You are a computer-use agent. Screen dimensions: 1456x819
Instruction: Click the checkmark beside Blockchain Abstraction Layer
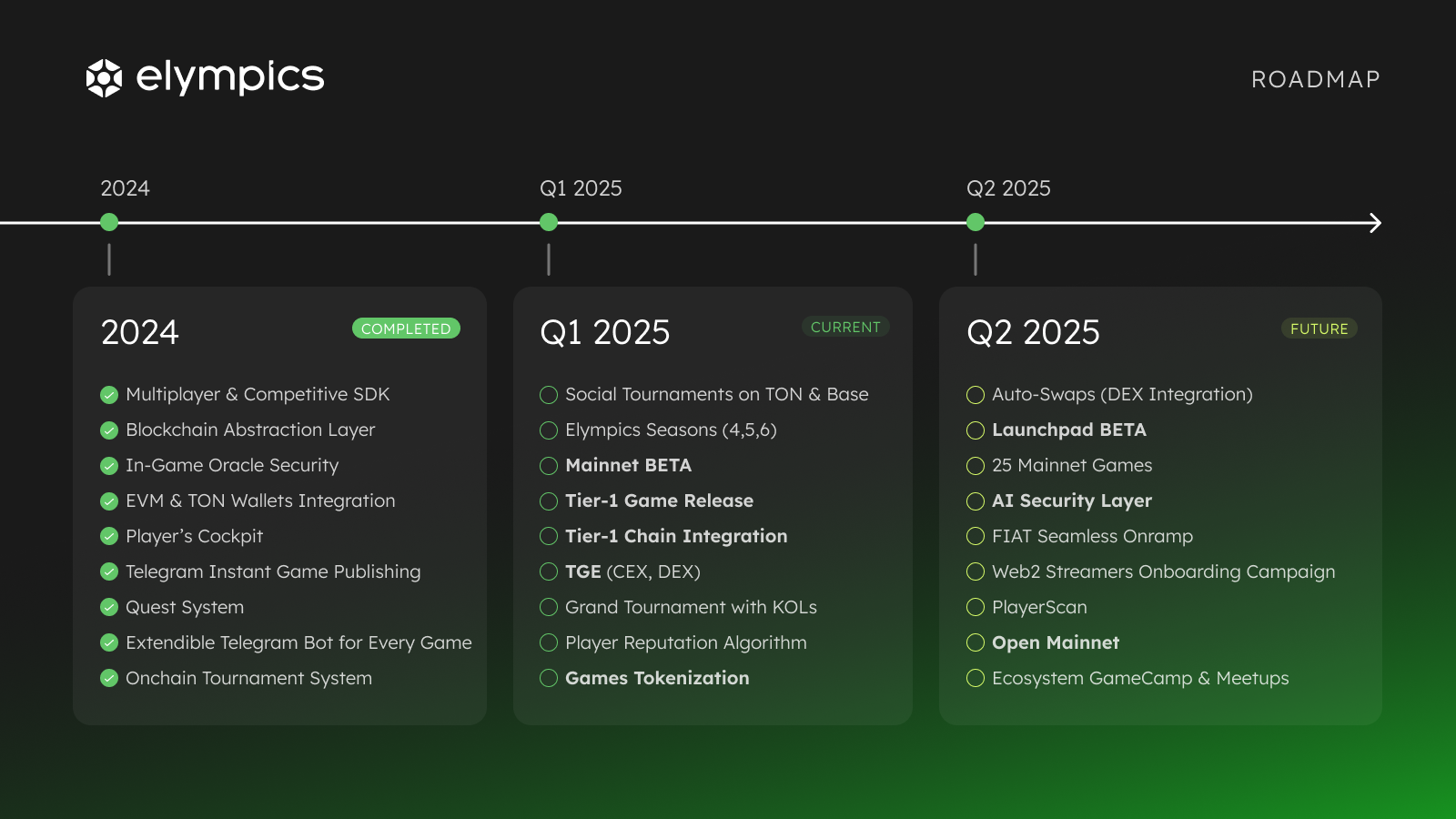[x=109, y=430]
